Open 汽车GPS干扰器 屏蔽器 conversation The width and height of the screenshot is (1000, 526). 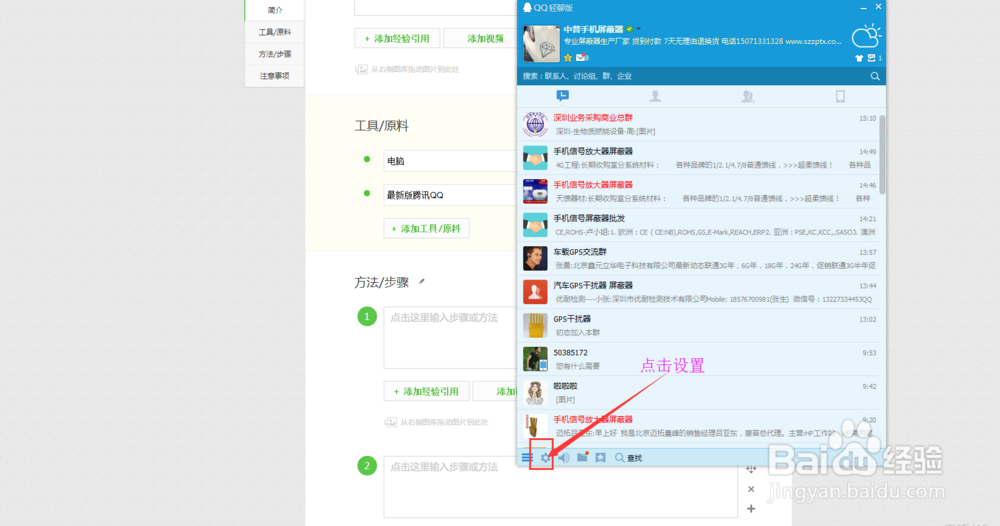pyautogui.click(x=698, y=292)
